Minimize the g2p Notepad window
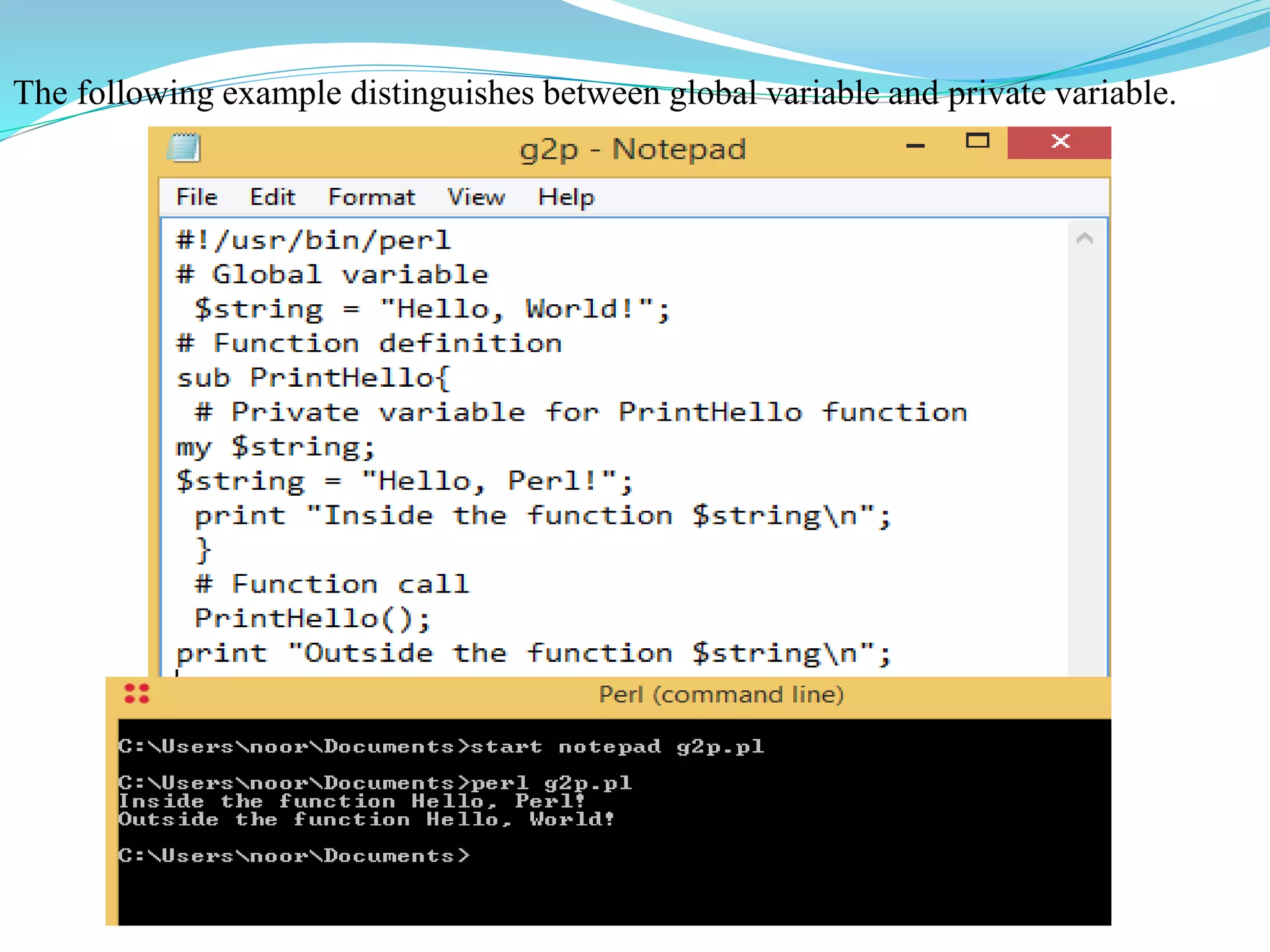The height and width of the screenshot is (952, 1270). [915, 145]
